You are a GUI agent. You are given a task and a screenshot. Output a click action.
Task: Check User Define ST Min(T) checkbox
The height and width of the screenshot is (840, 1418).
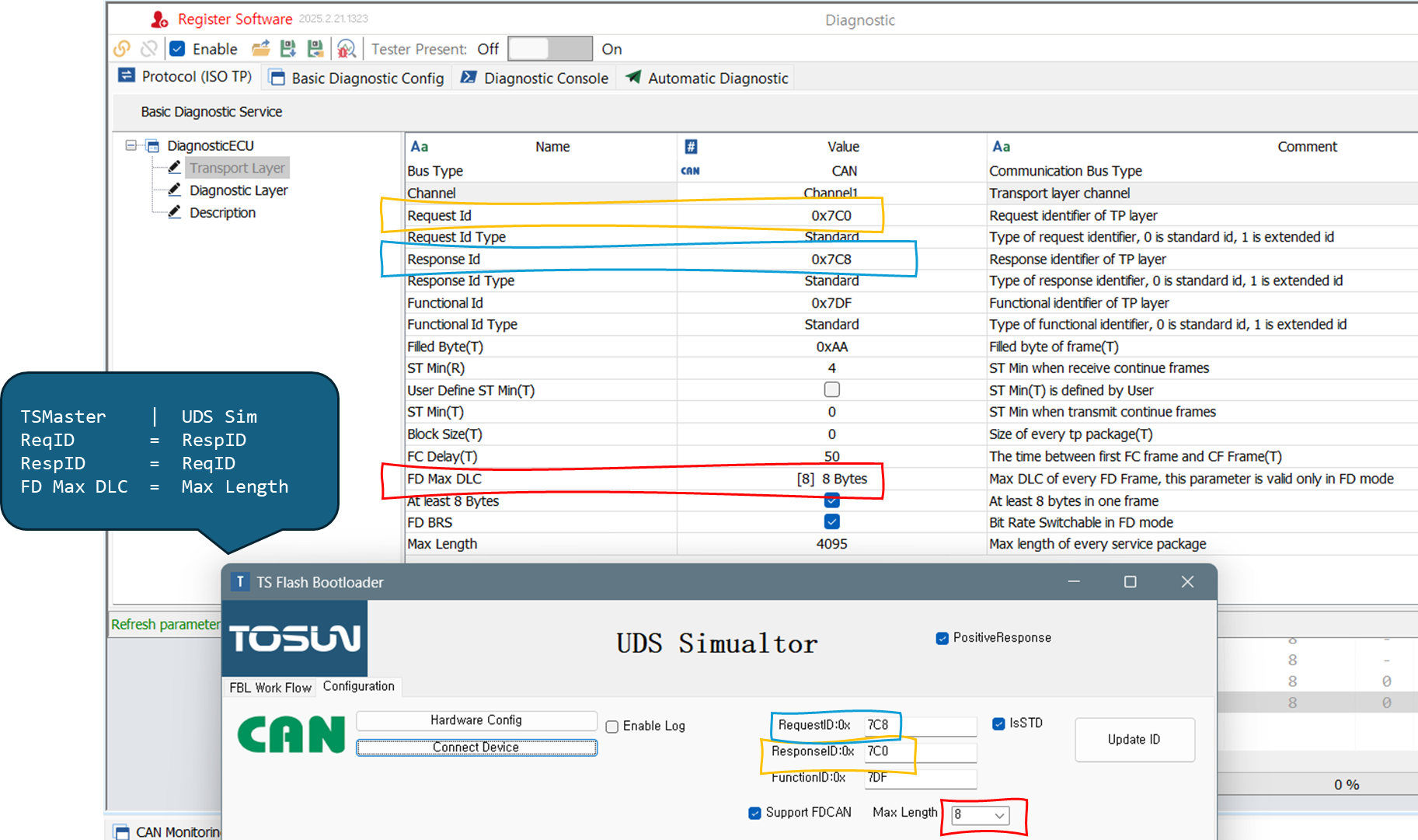(x=832, y=389)
